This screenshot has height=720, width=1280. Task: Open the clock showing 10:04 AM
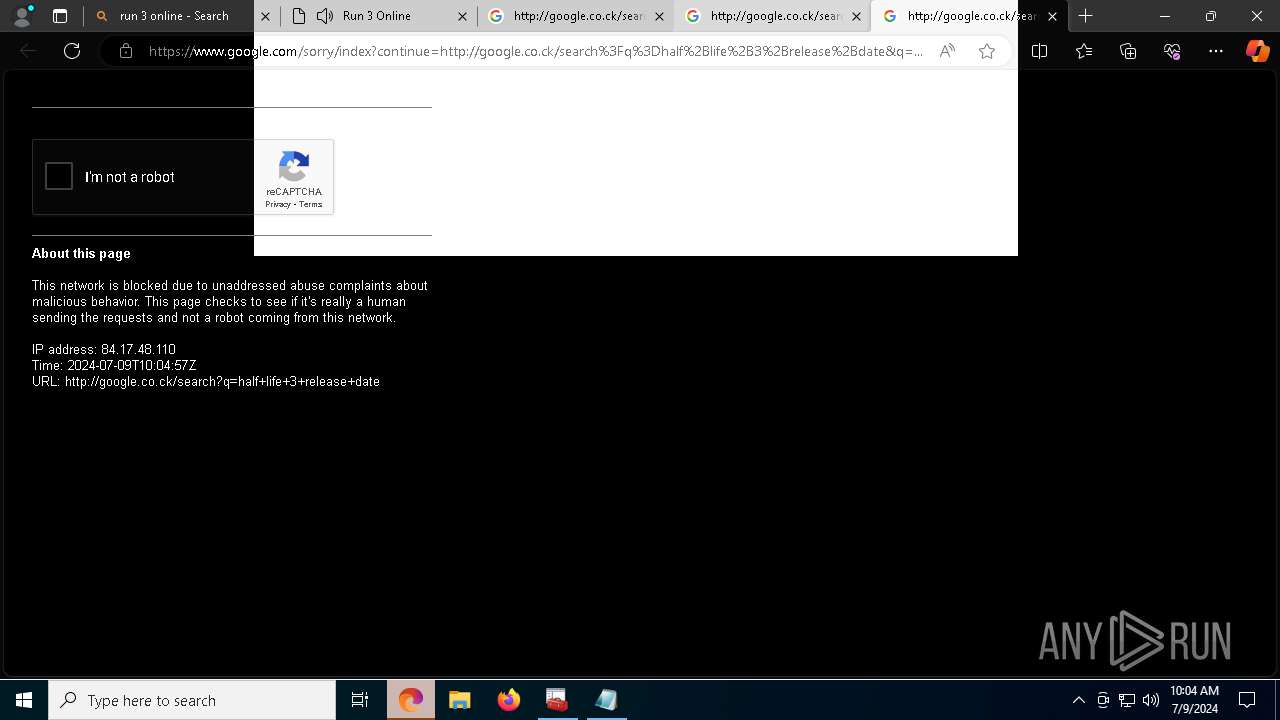coord(1194,700)
